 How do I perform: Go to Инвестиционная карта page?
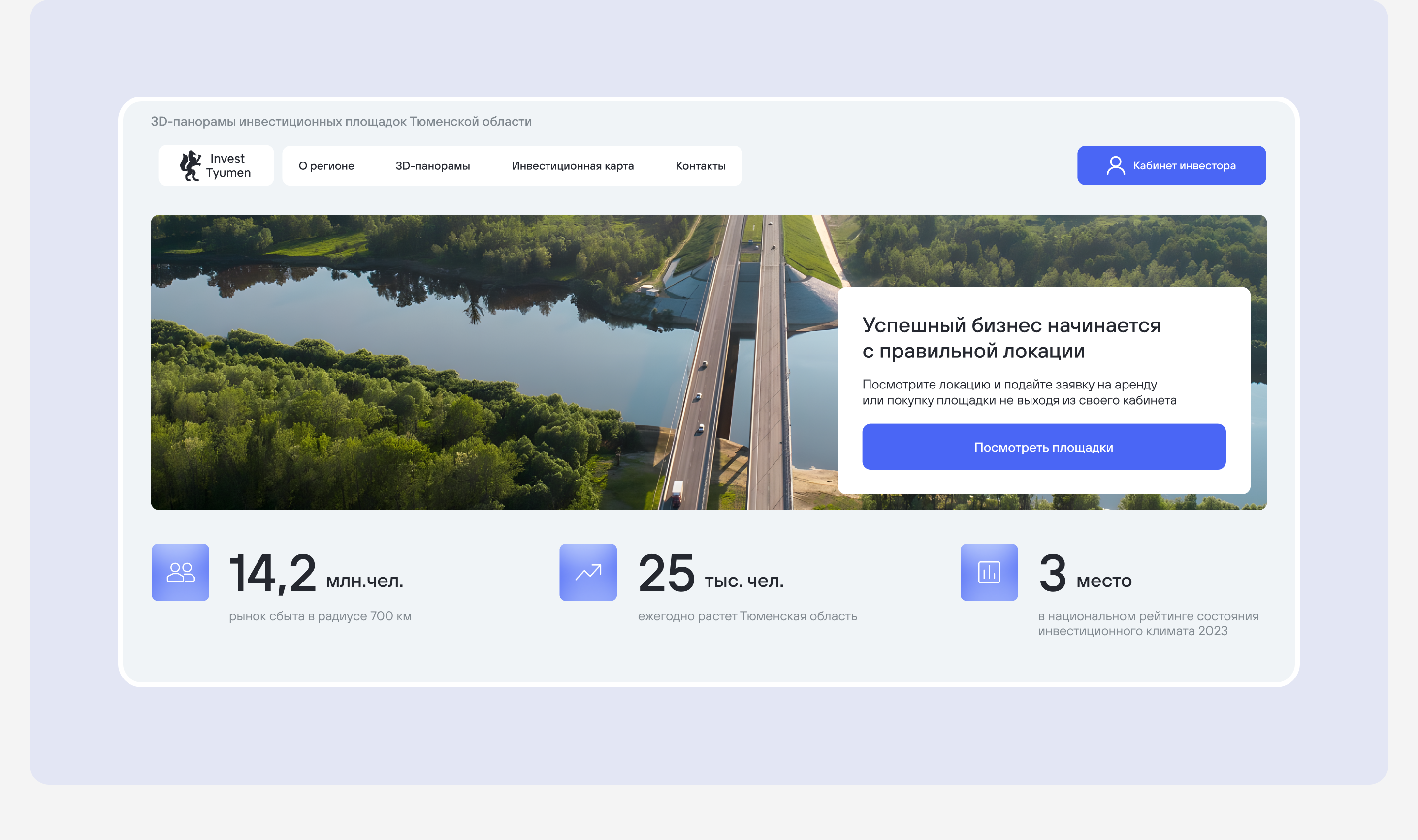point(572,166)
